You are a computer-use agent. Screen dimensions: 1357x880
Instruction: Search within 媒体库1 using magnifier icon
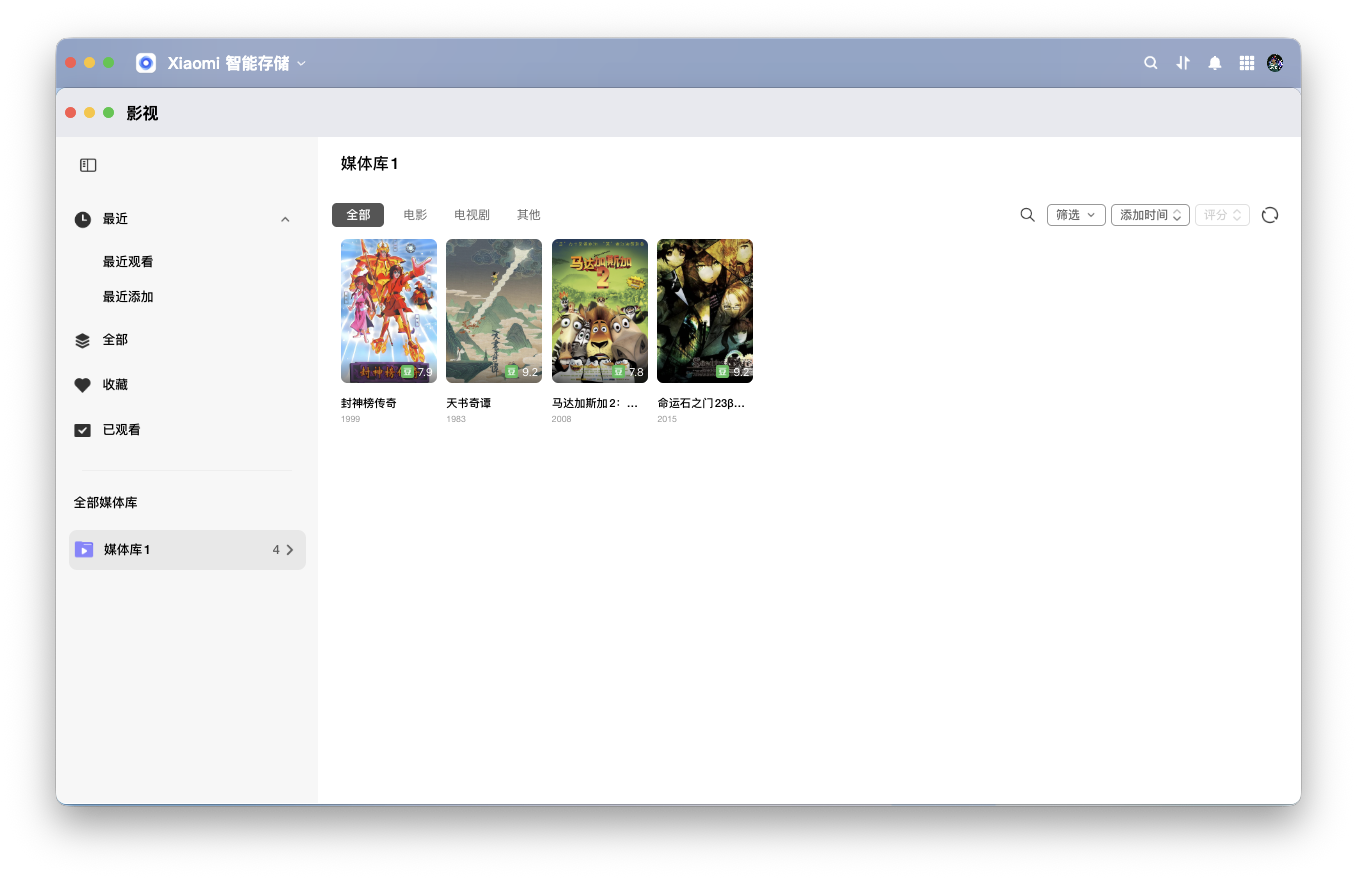(1027, 215)
